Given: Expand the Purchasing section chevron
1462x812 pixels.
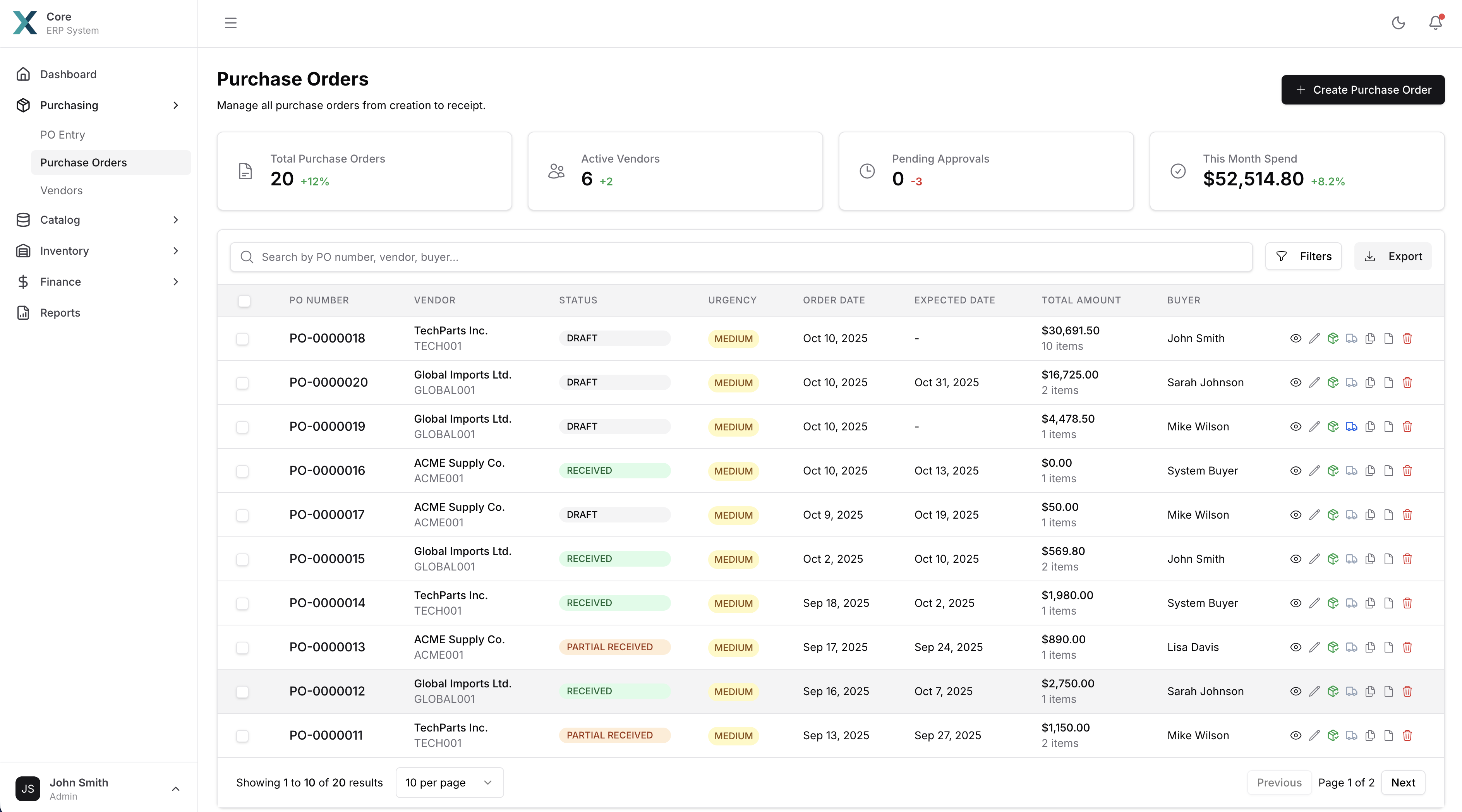Looking at the screenshot, I should click(x=176, y=105).
